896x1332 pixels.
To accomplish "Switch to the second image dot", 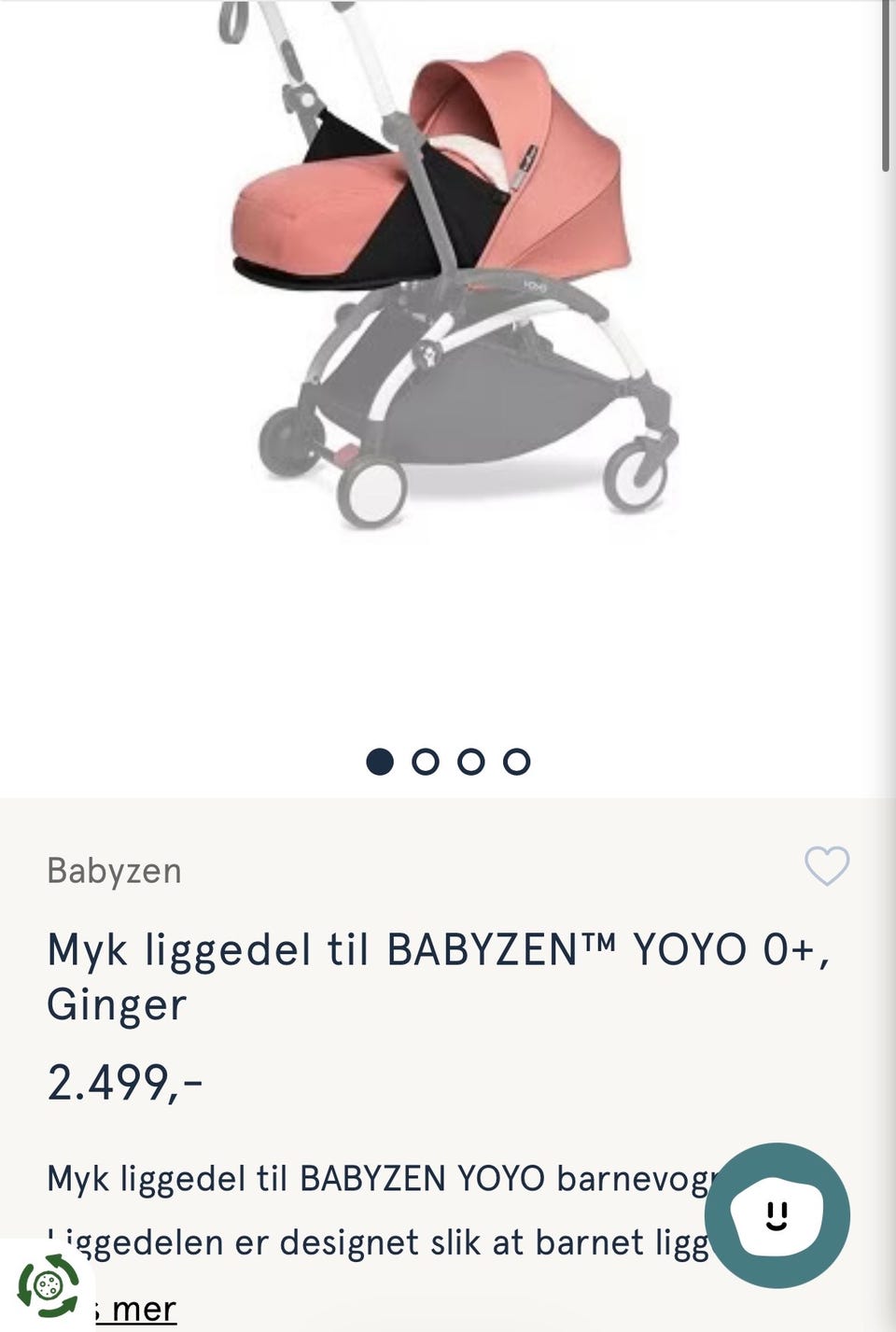I will [426, 762].
